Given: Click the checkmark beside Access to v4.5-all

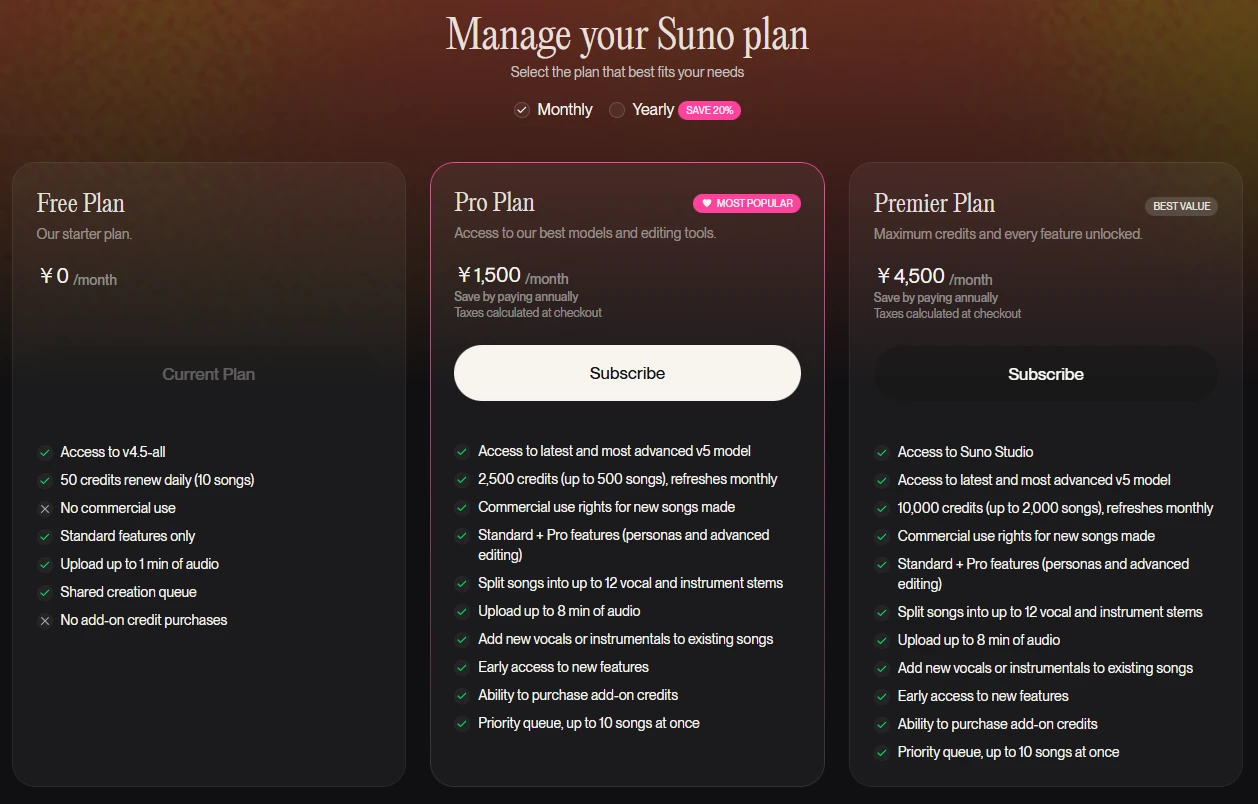Looking at the screenshot, I should click(45, 452).
